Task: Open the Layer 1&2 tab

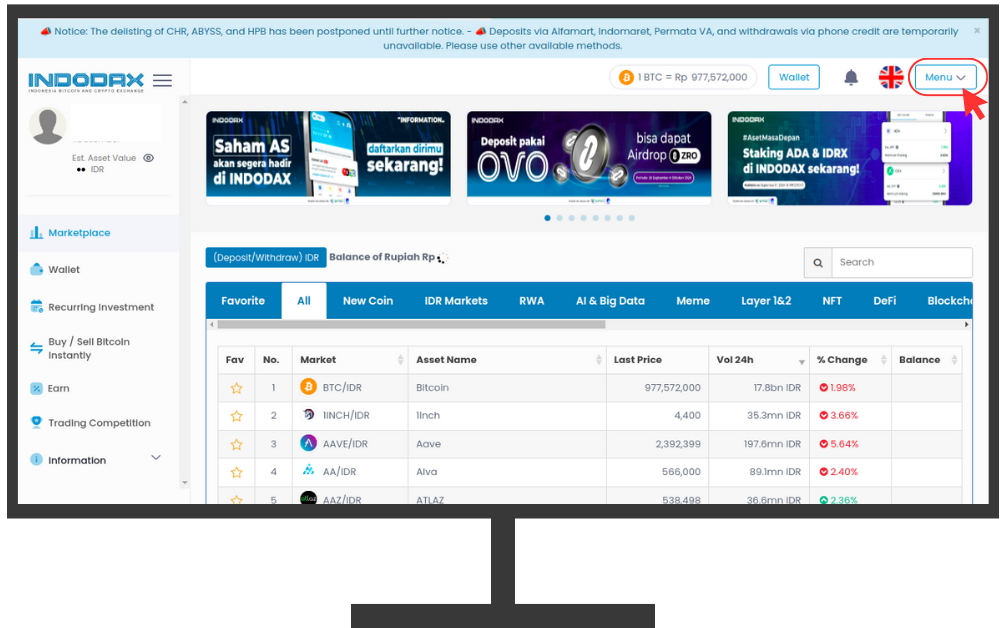Action: point(766,301)
